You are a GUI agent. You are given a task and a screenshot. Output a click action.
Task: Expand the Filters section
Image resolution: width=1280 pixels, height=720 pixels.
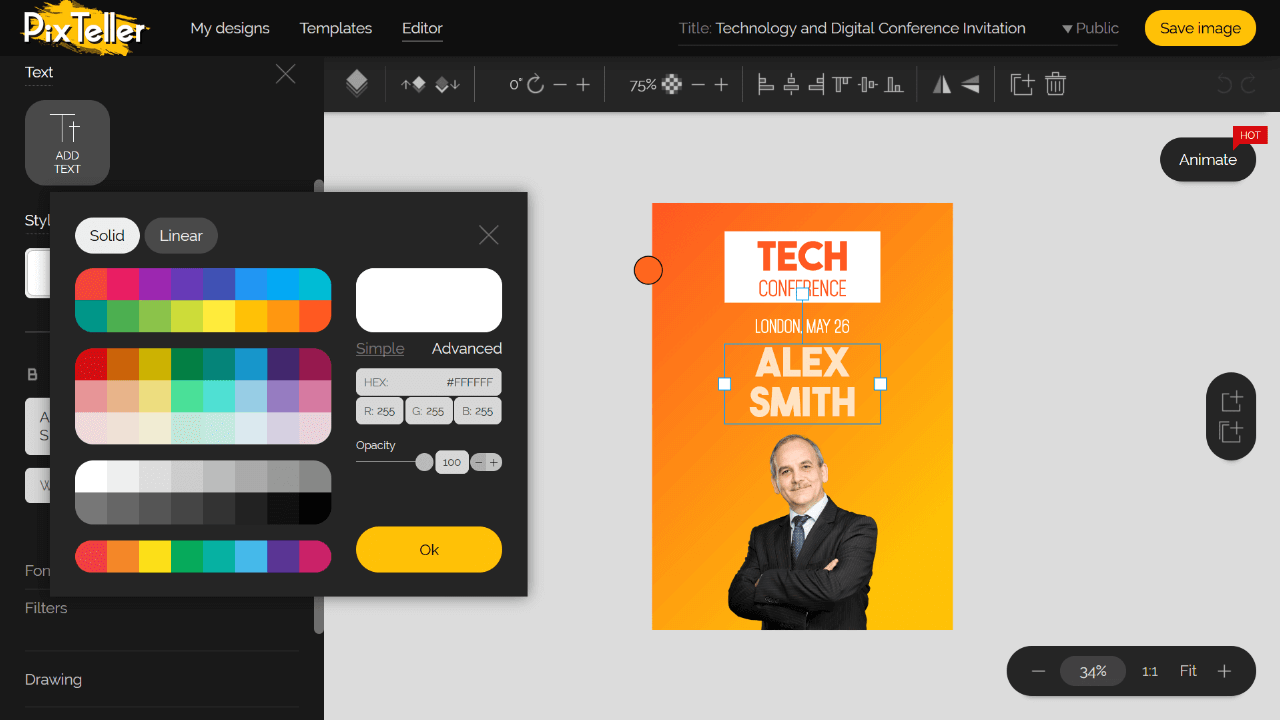(46, 607)
